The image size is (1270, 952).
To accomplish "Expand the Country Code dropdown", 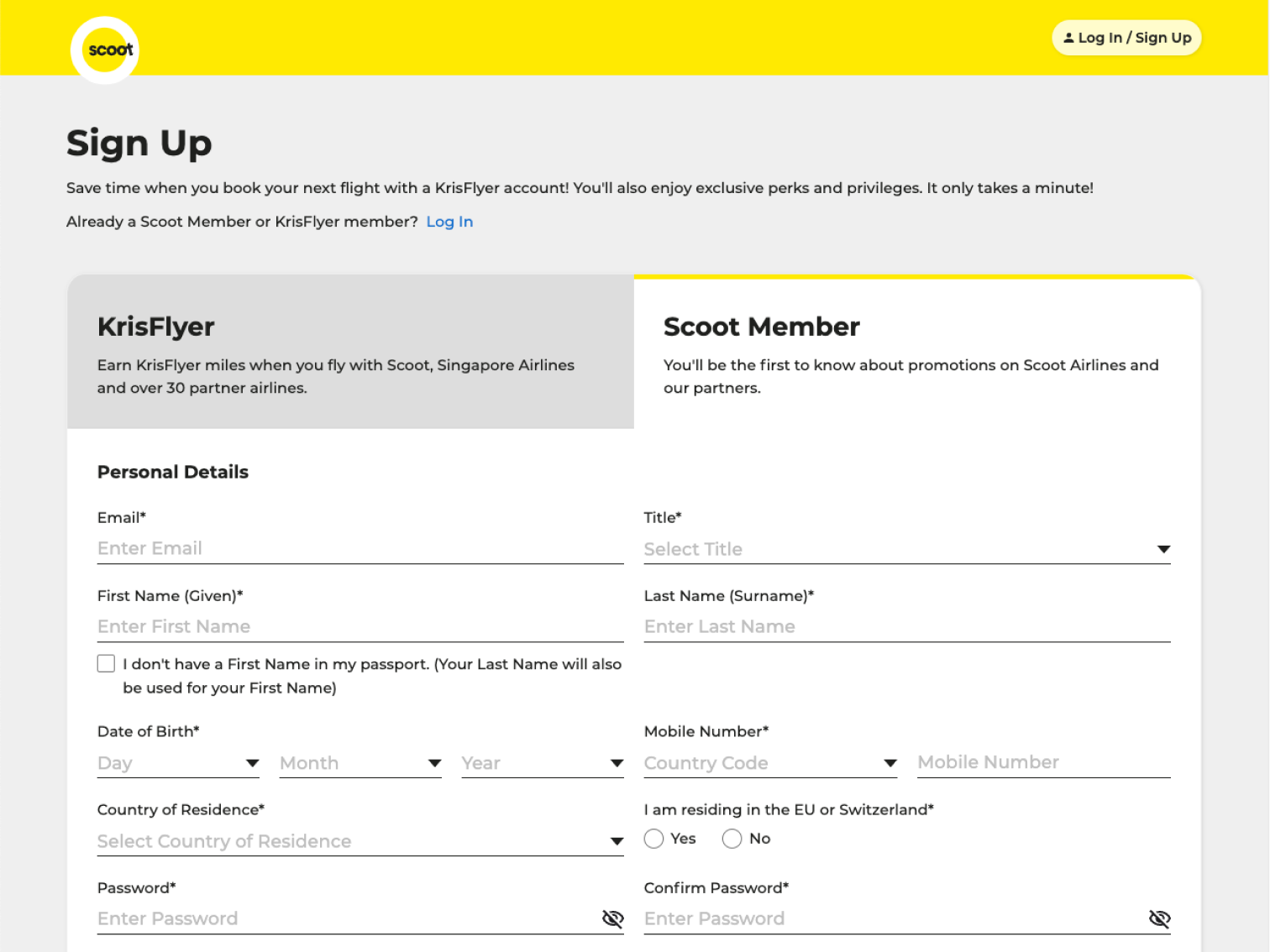I will 771,763.
